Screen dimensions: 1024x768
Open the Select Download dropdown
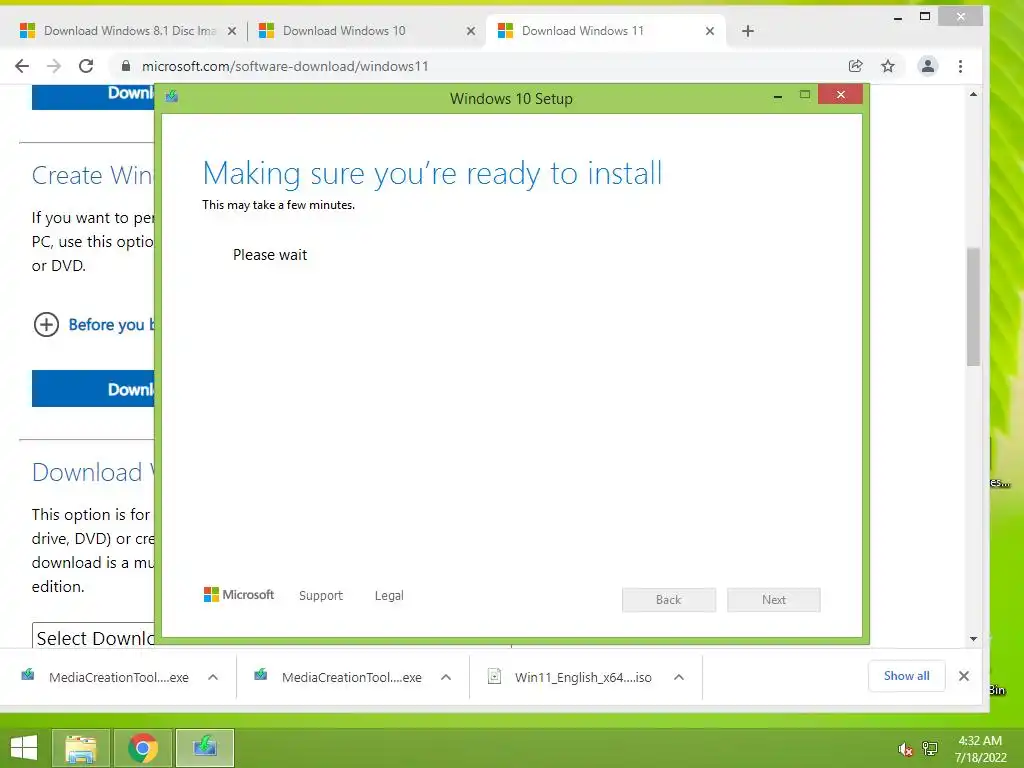point(93,635)
